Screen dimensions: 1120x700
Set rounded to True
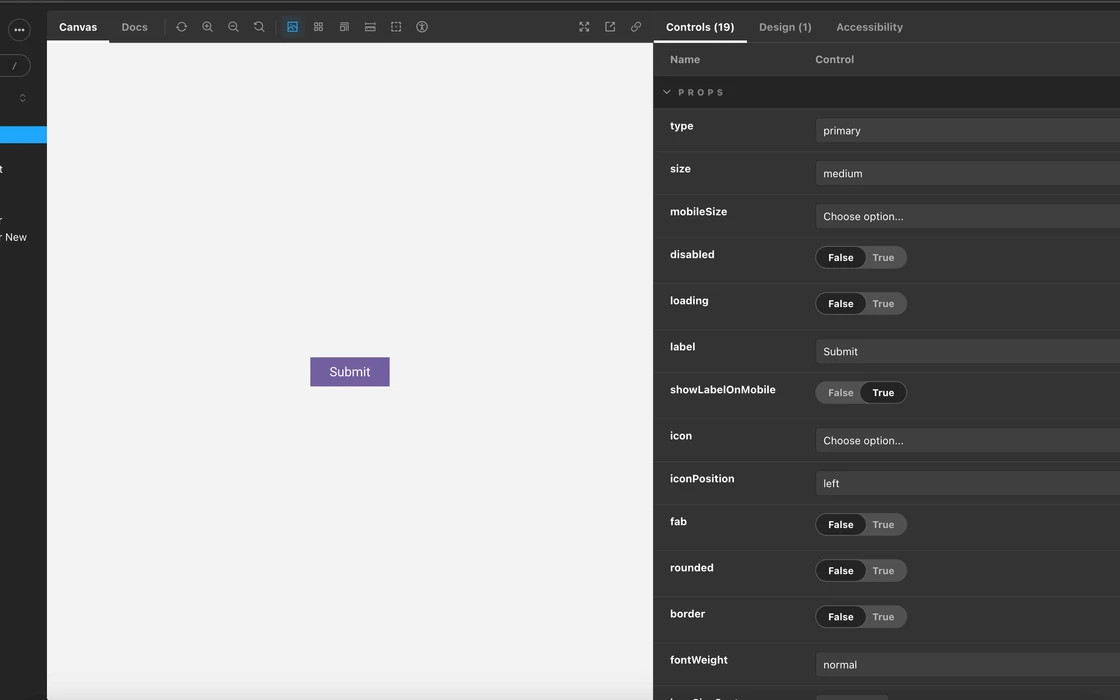tap(884, 571)
